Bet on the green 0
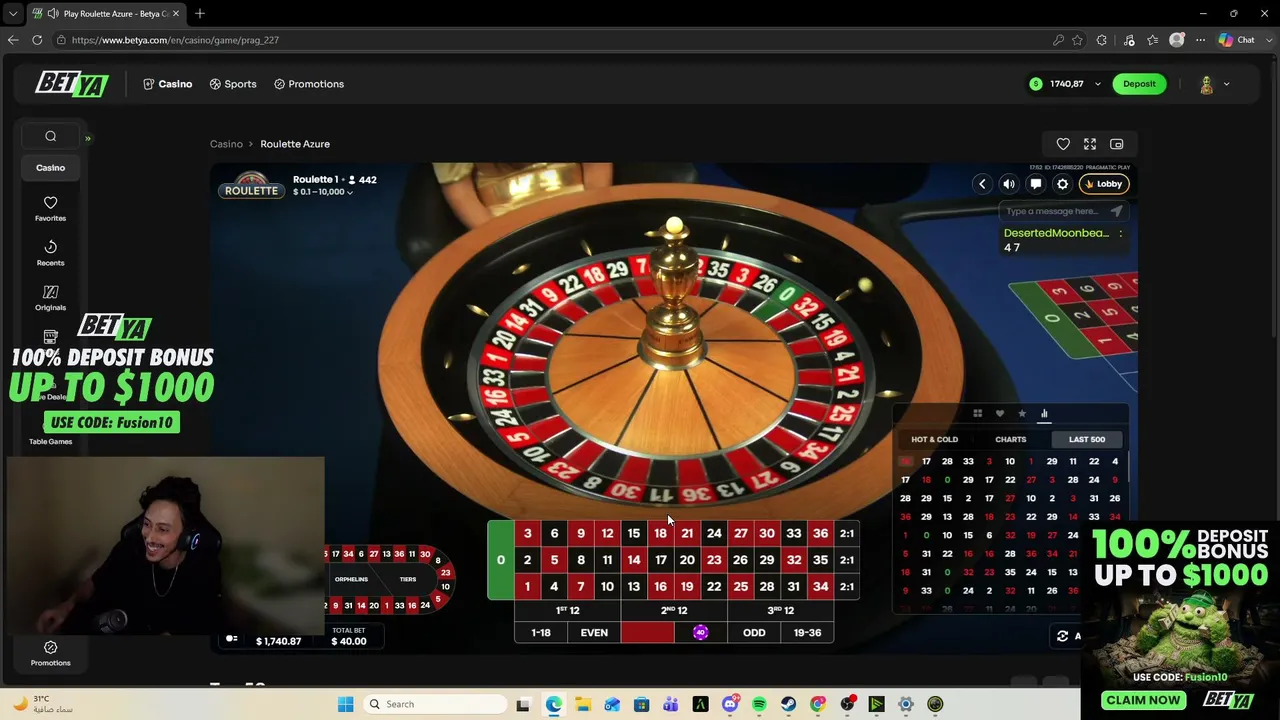1280x720 pixels. 500,560
